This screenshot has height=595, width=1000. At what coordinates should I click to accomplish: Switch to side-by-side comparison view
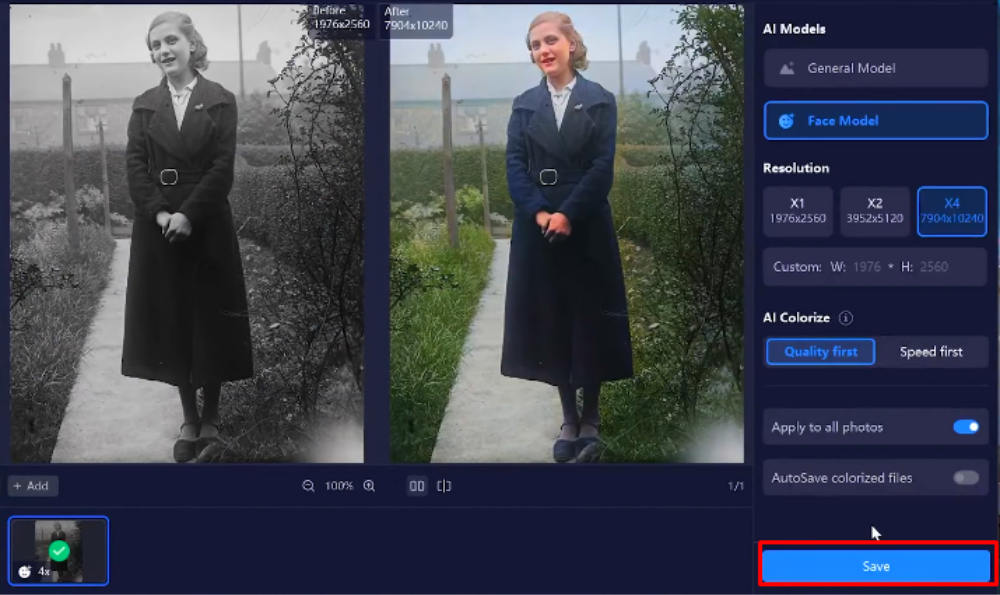[417, 486]
